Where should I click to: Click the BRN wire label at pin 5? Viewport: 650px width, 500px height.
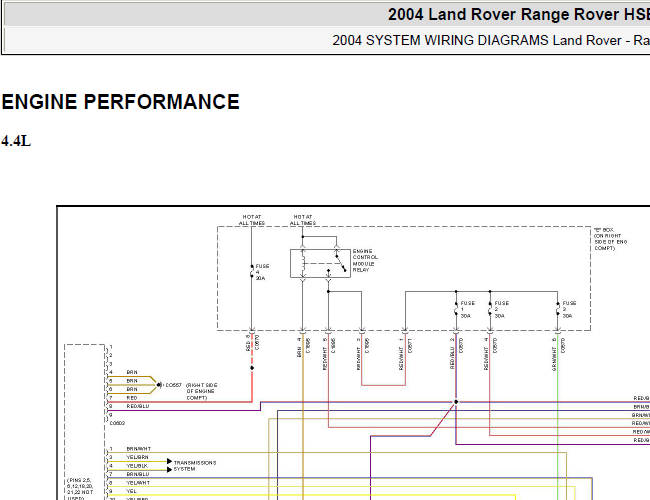pos(132,381)
